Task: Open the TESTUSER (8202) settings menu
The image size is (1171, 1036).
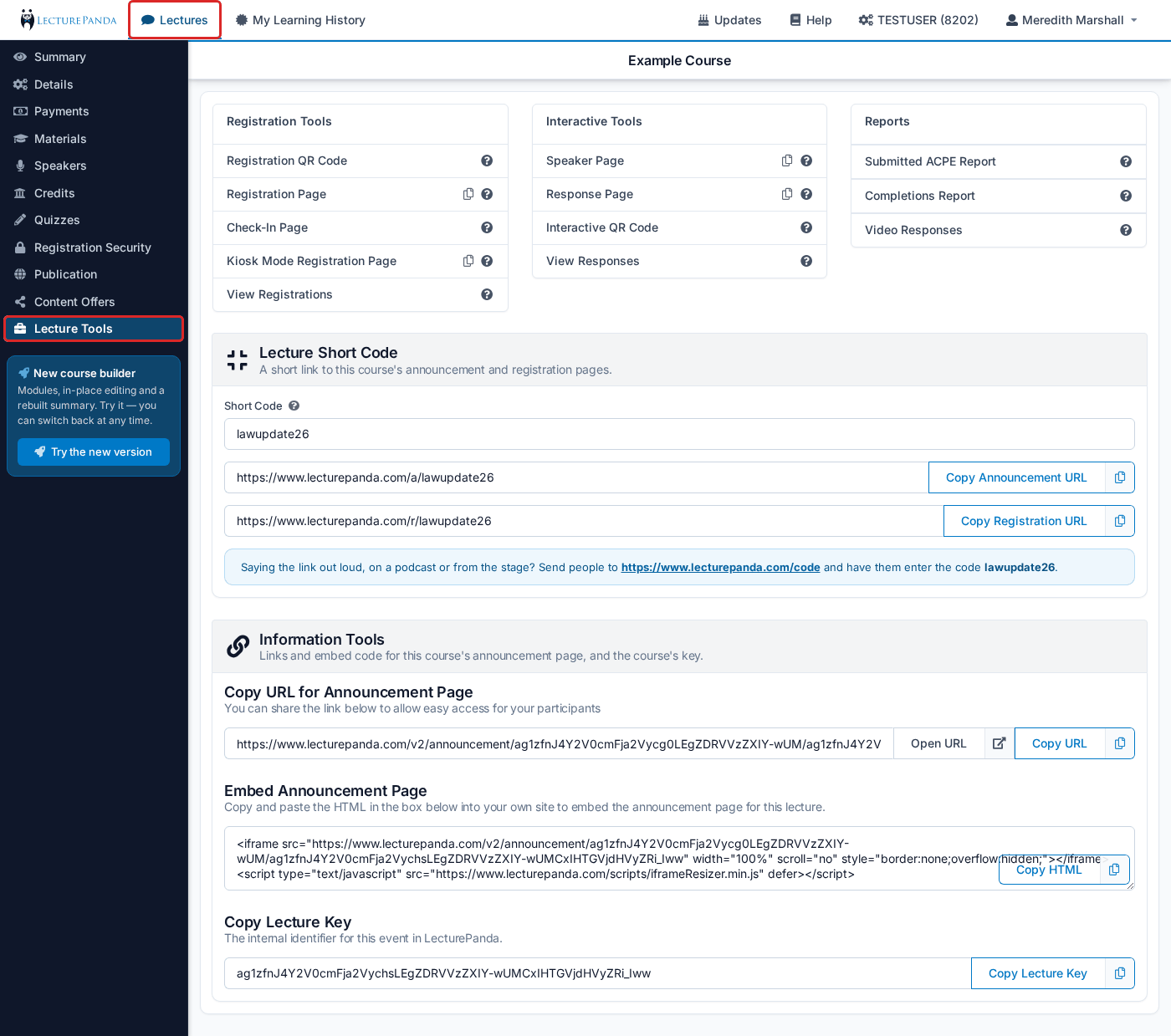Action: point(918,20)
